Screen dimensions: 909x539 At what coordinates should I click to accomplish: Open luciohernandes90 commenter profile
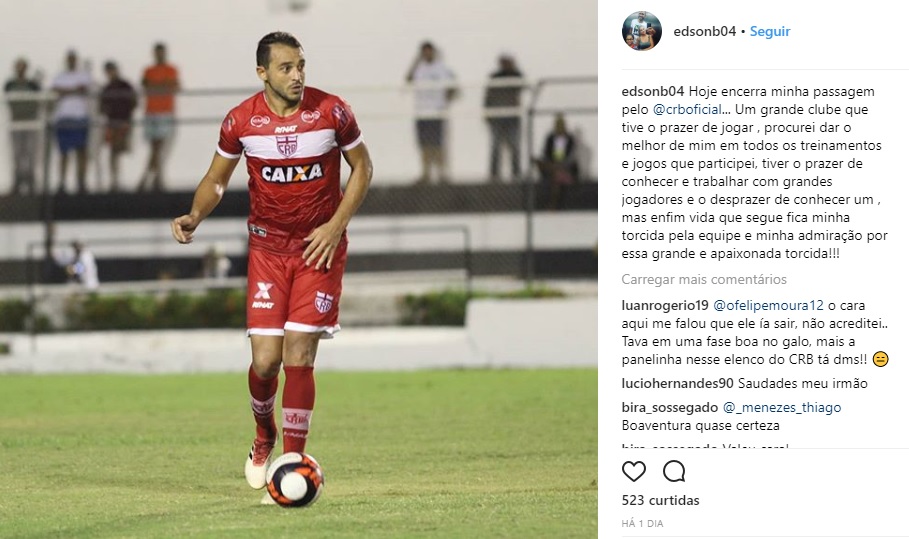click(x=678, y=384)
